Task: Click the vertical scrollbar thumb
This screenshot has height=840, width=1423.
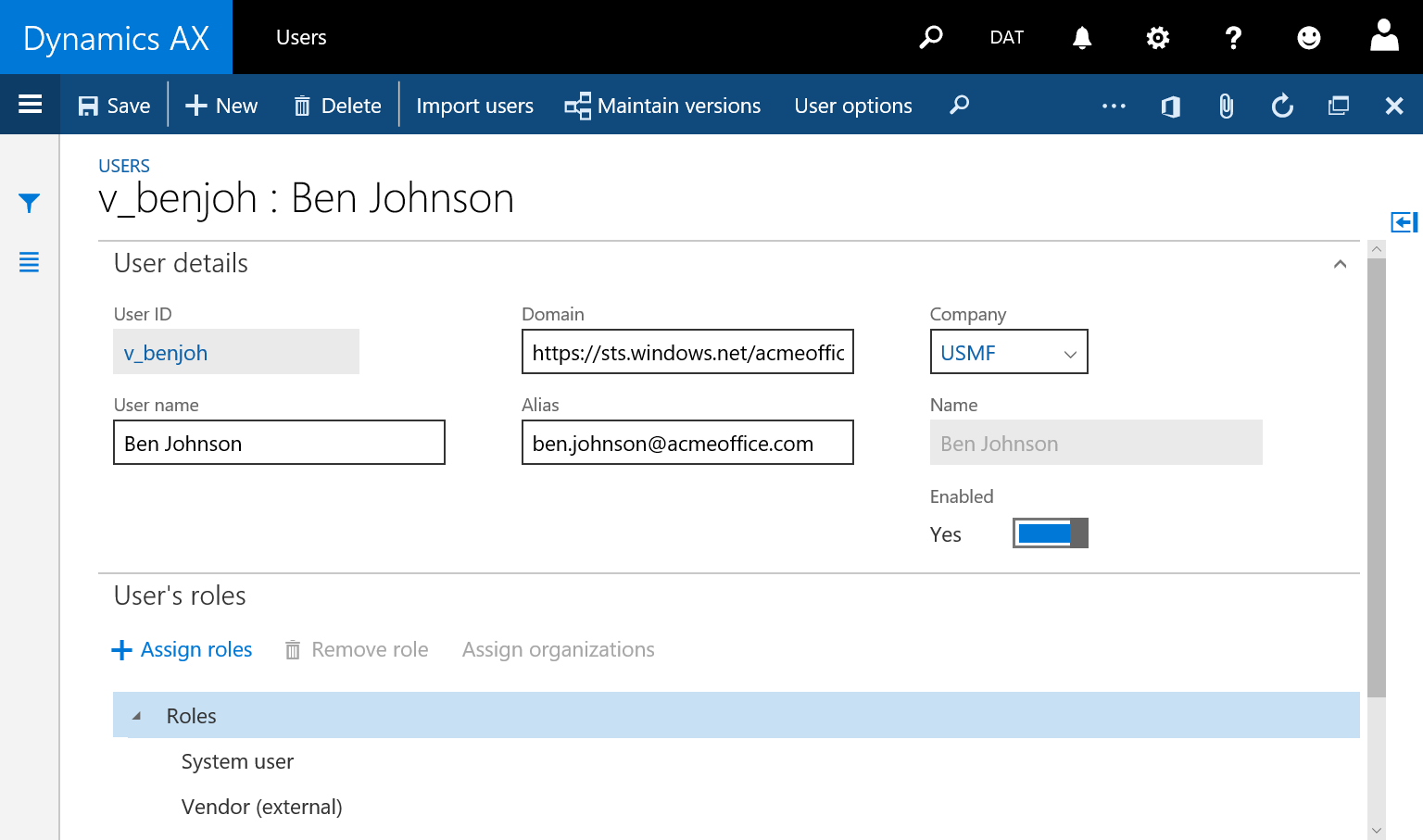Action: coord(1376,477)
